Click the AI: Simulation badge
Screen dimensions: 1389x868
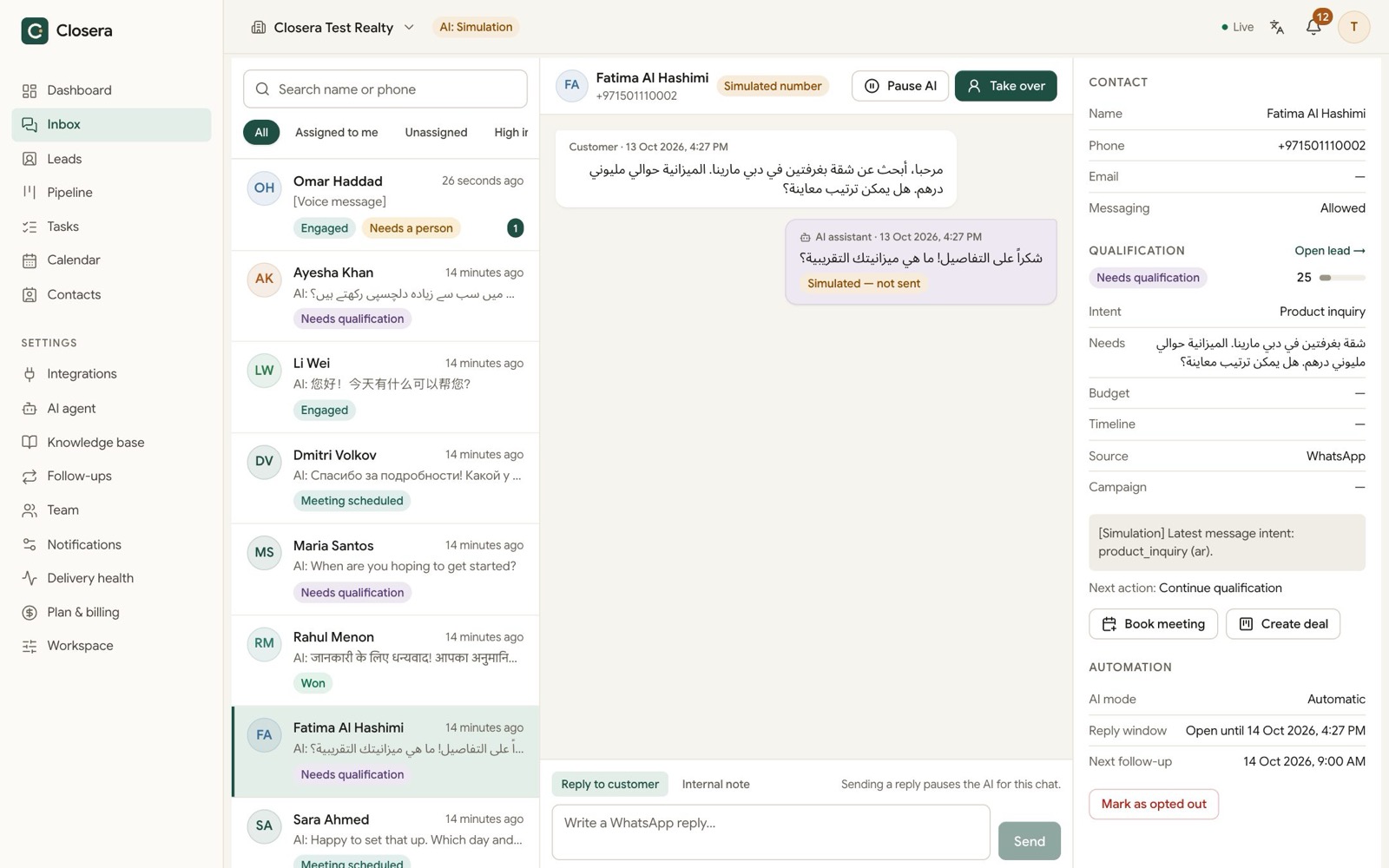click(476, 27)
